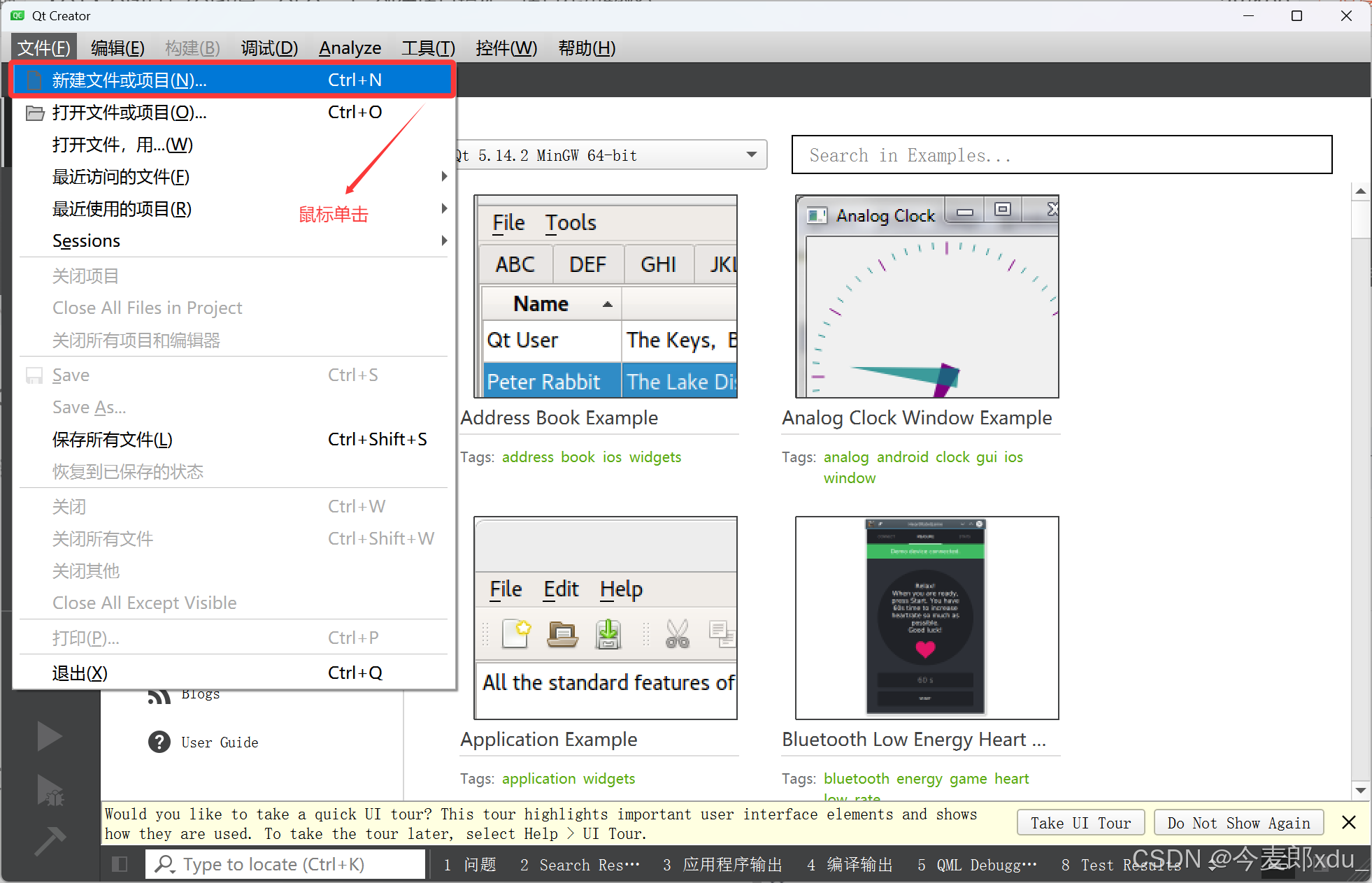Open the Analog Clock Window Example thumbnail

[x=927, y=296]
